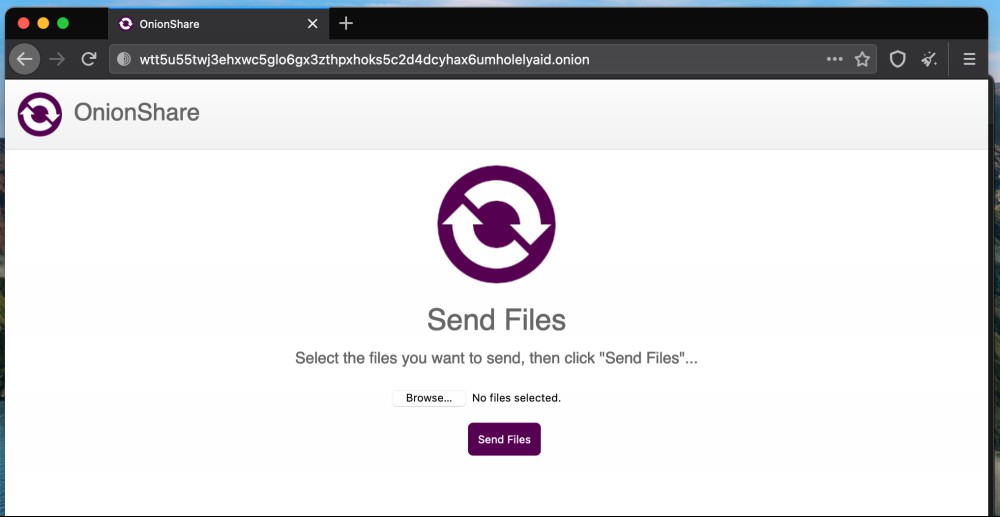Click the yellow minimize window button
This screenshot has width=1000, height=517.
(x=43, y=24)
